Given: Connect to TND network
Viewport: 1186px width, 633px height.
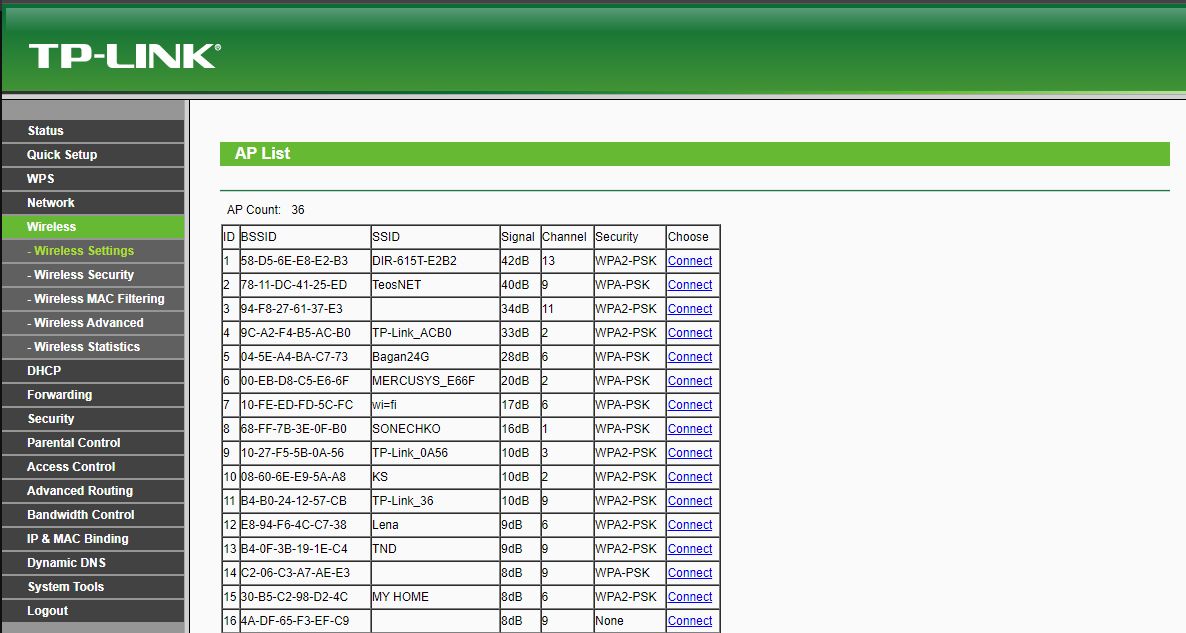Looking at the screenshot, I should [690, 549].
